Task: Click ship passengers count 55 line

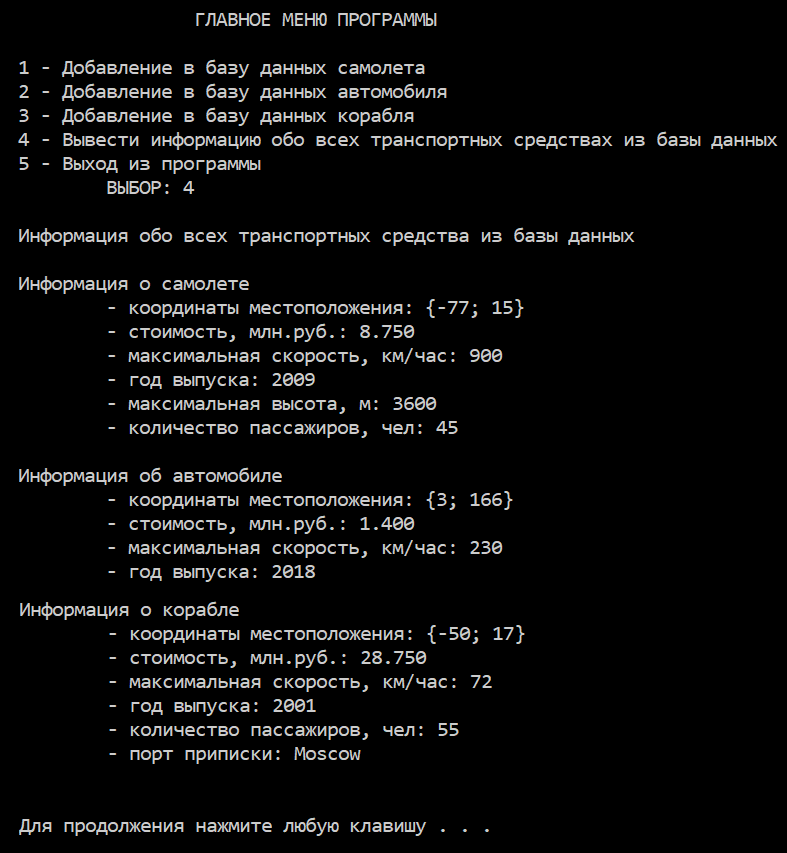Action: click(283, 730)
